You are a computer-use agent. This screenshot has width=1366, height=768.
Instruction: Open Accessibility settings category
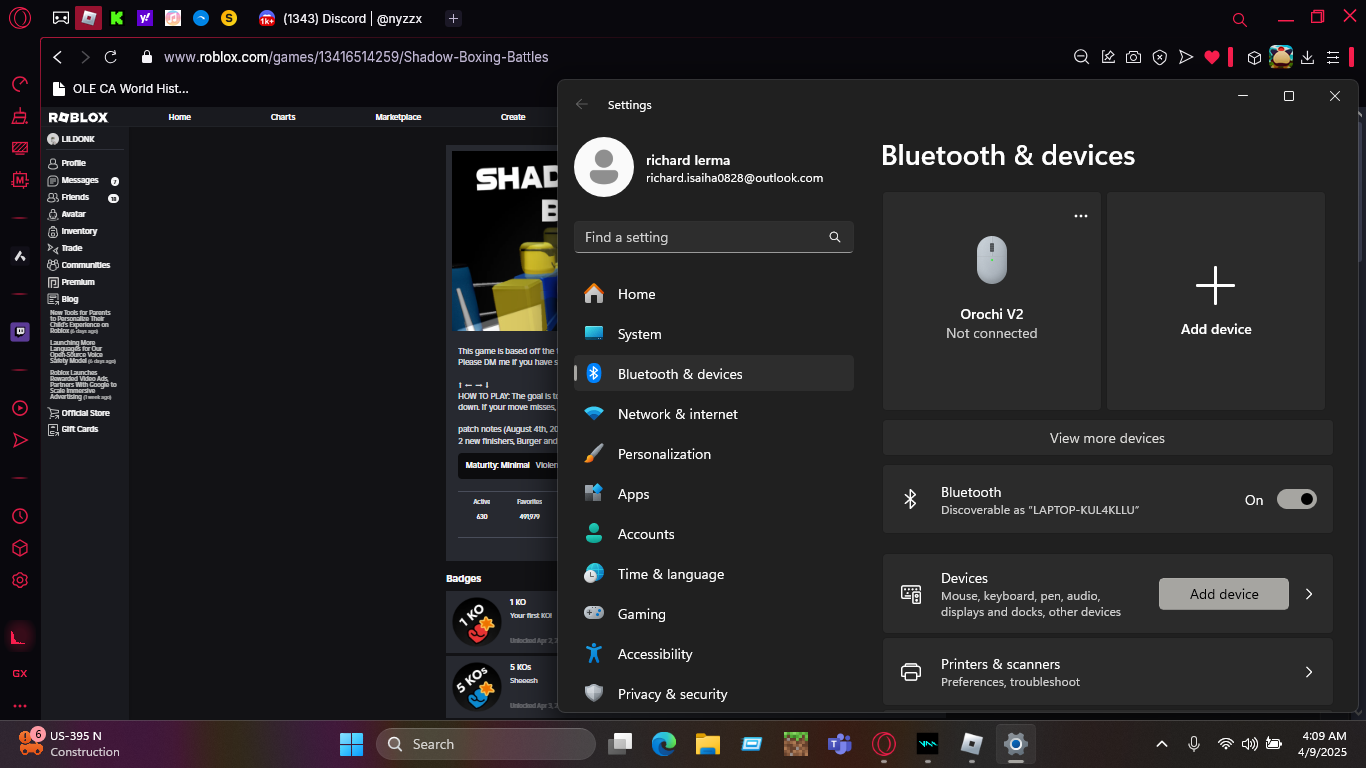pyautogui.click(x=714, y=654)
